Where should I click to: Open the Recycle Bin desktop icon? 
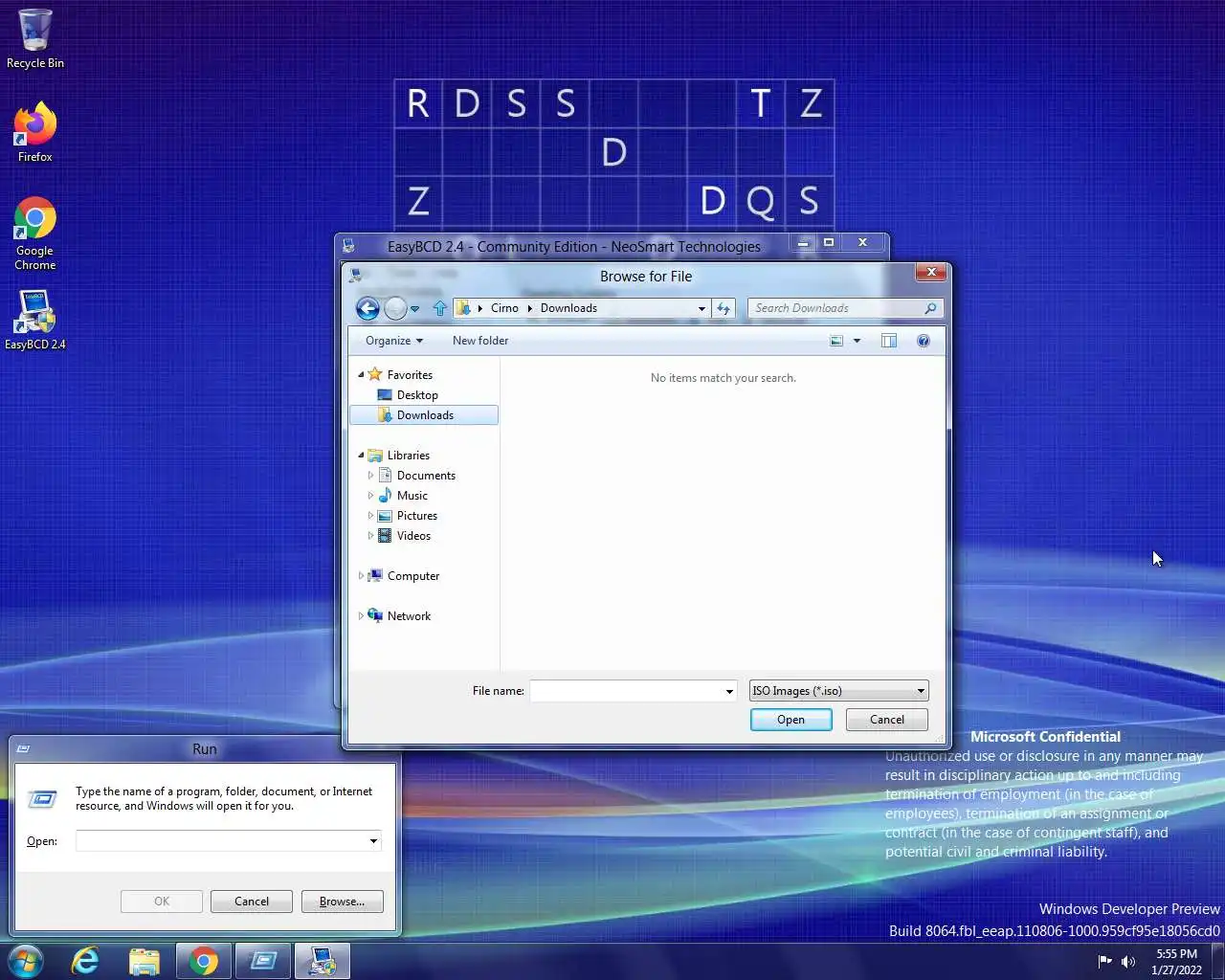35,39
